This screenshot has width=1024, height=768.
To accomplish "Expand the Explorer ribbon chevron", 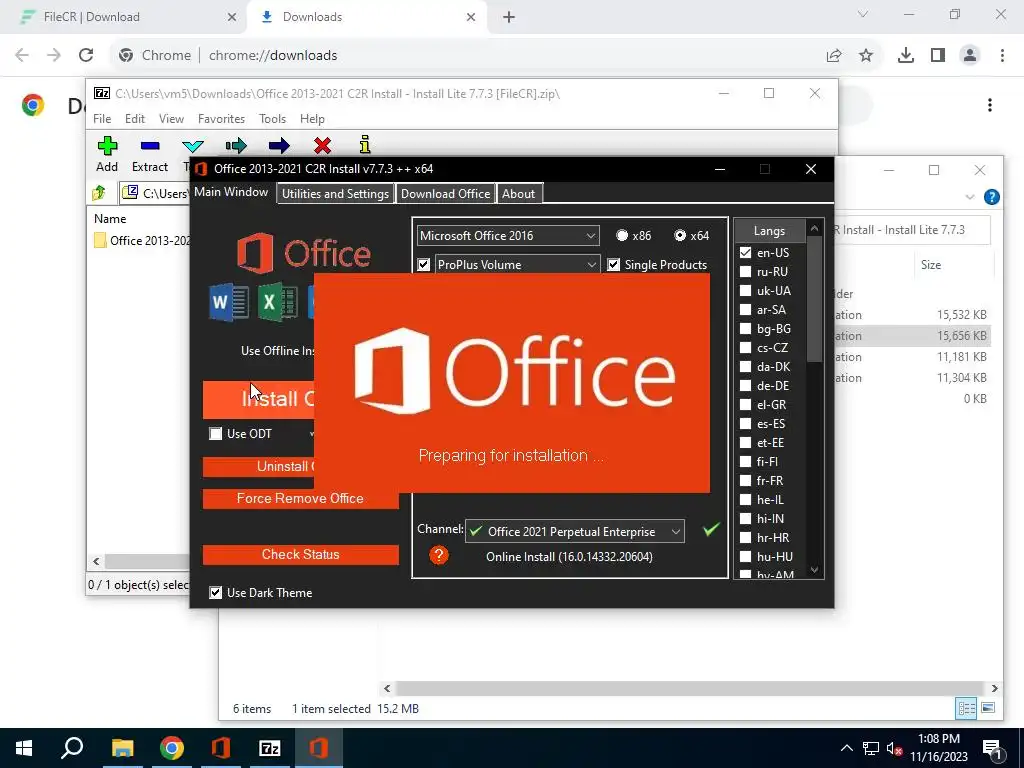I will pyautogui.click(x=970, y=197).
